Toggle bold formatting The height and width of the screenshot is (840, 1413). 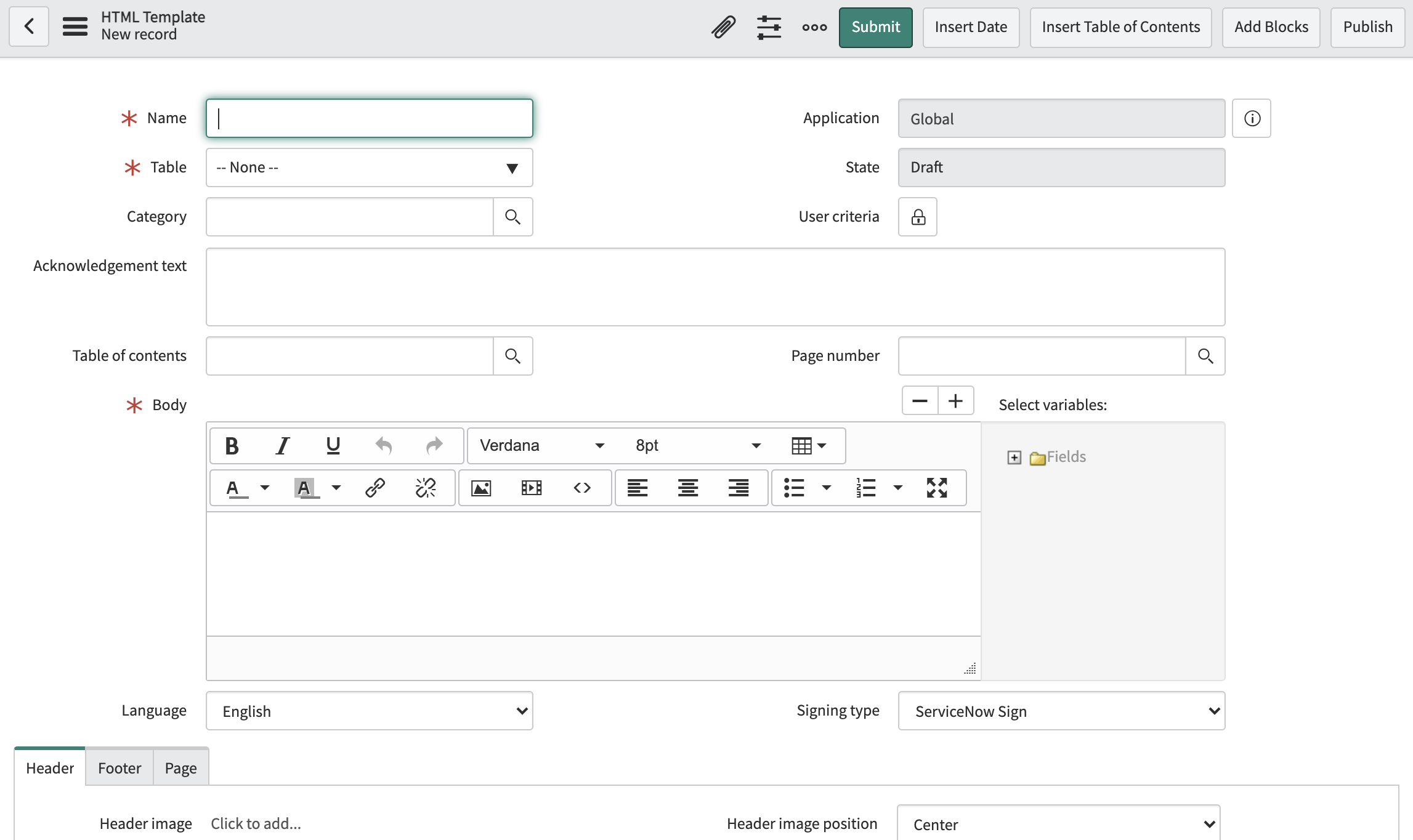tap(232, 446)
